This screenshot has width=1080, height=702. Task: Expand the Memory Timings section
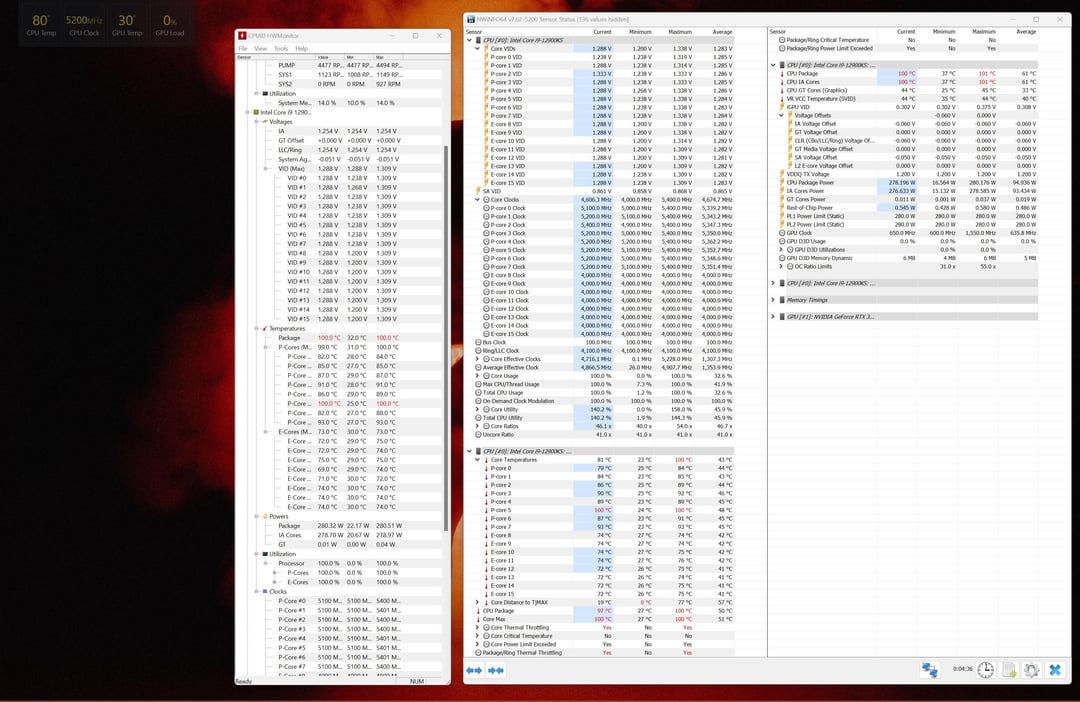(773, 300)
